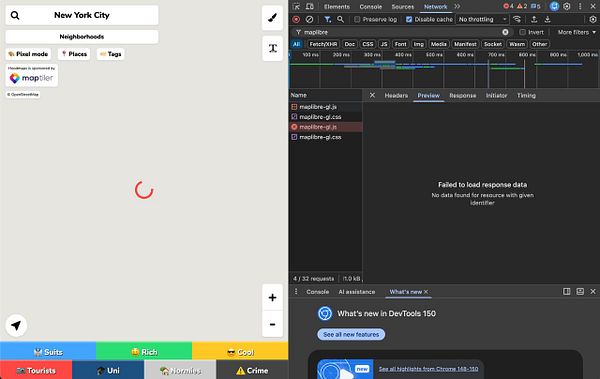Open network conditions wifi icon
600x379 pixels.
(x=517, y=19)
